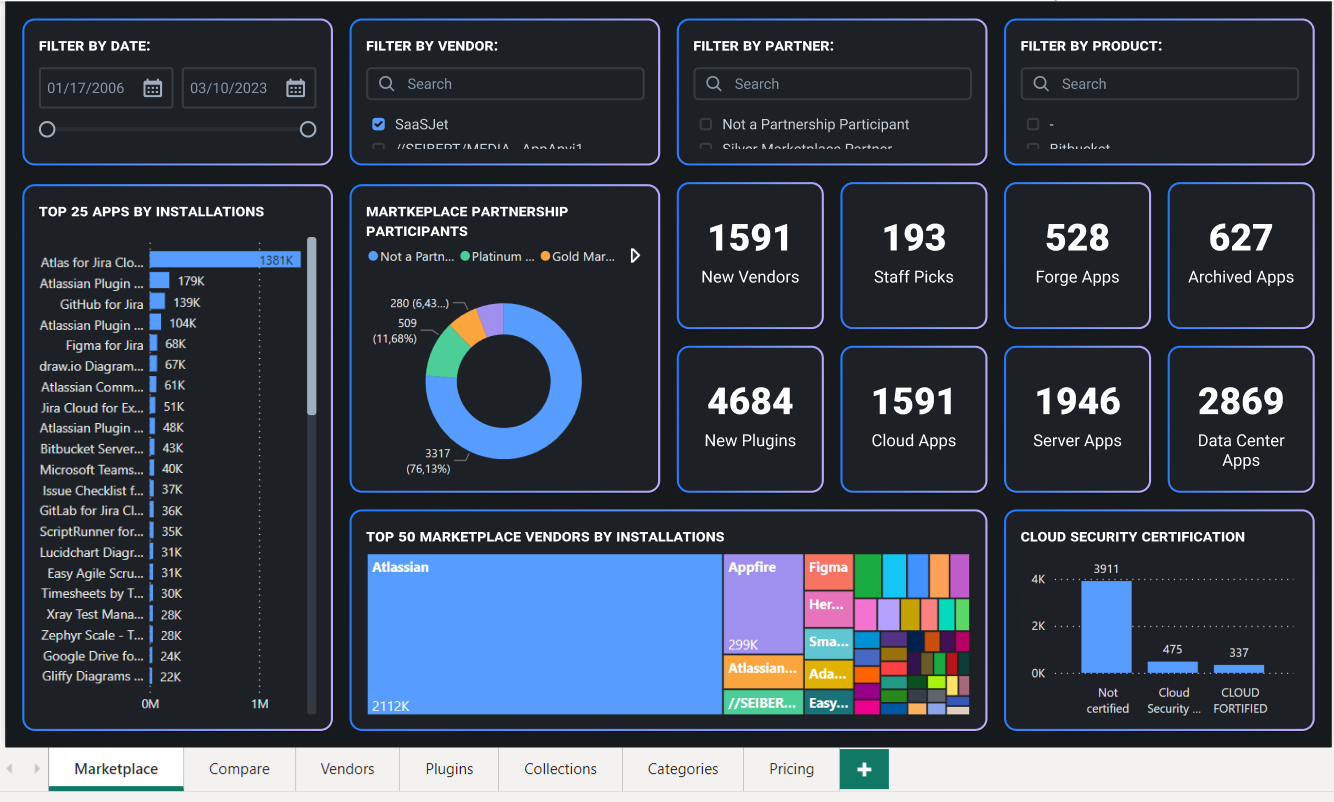
Task: Open the Pricing tab
Action: click(x=791, y=769)
